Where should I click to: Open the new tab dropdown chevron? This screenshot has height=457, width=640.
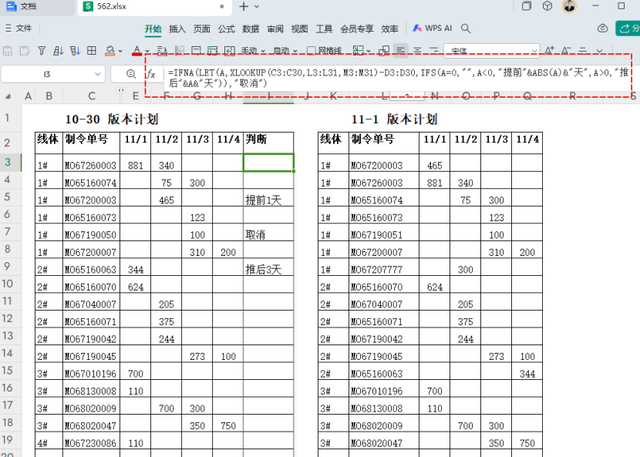coord(256,6)
